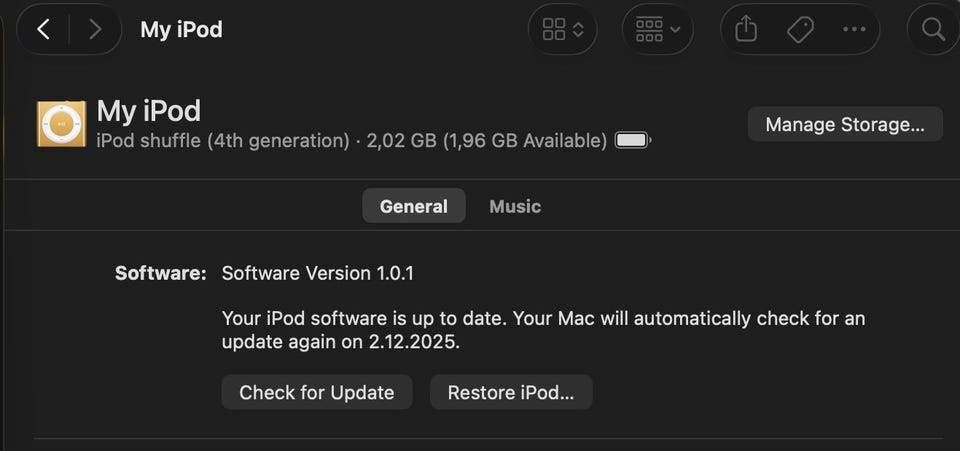Click the Share toolbar icon
Viewport: 960px width, 451px height.
point(746,30)
